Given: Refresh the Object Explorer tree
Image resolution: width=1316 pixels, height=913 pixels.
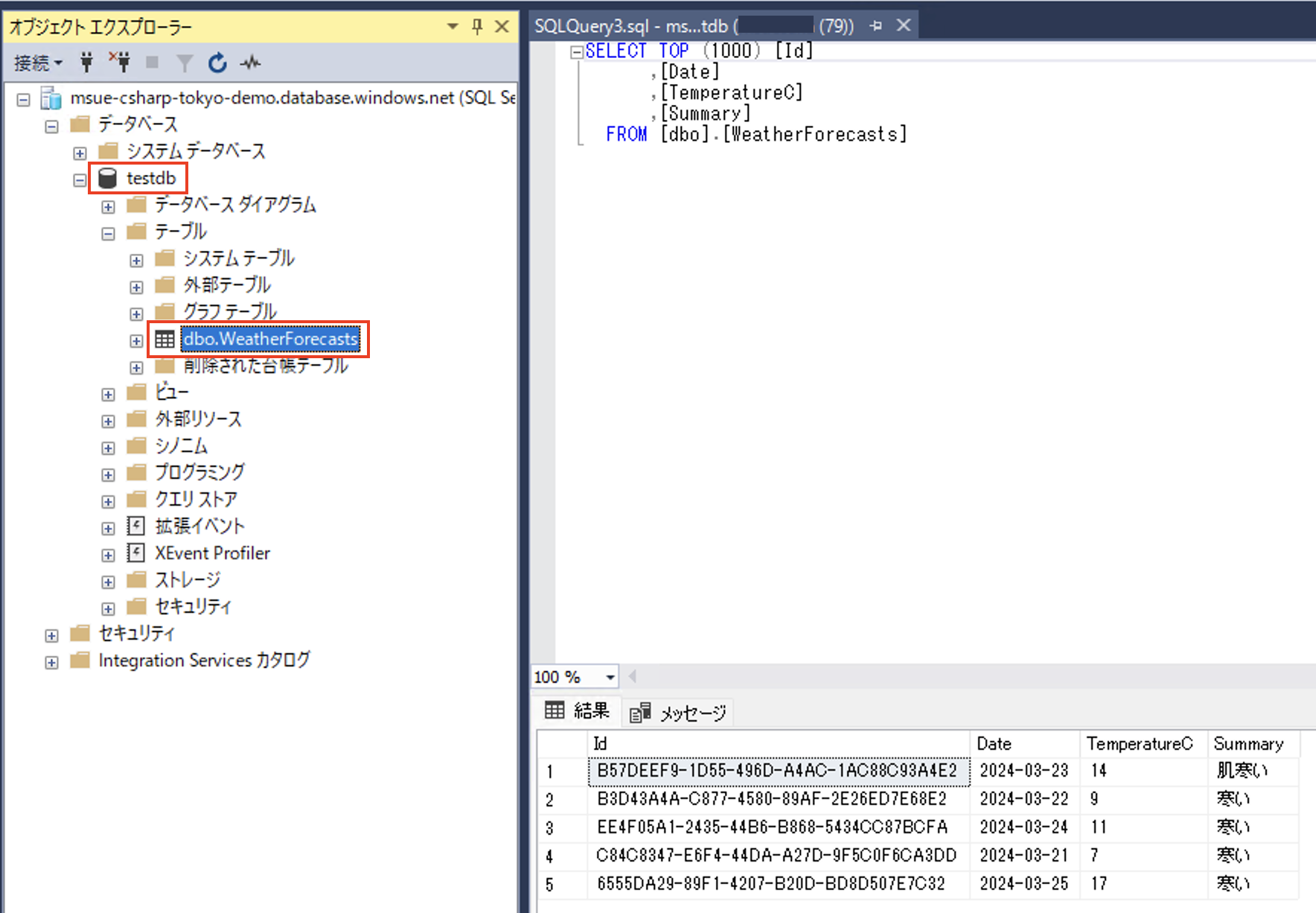Looking at the screenshot, I should tap(217, 63).
